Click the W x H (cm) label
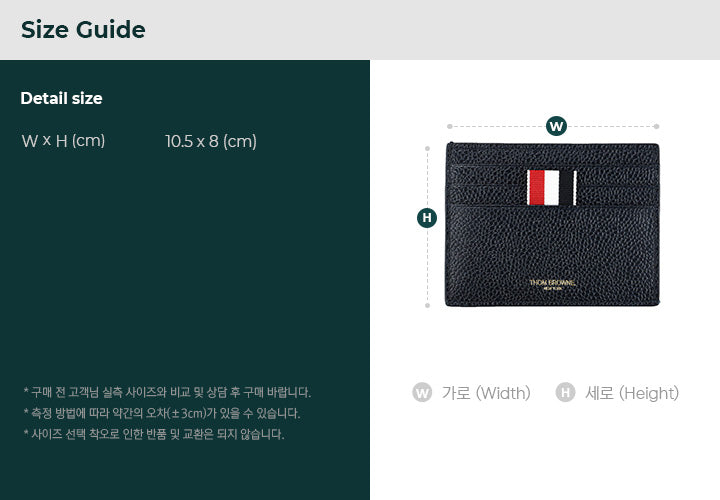Viewport: 720px width, 500px height. click(x=63, y=140)
